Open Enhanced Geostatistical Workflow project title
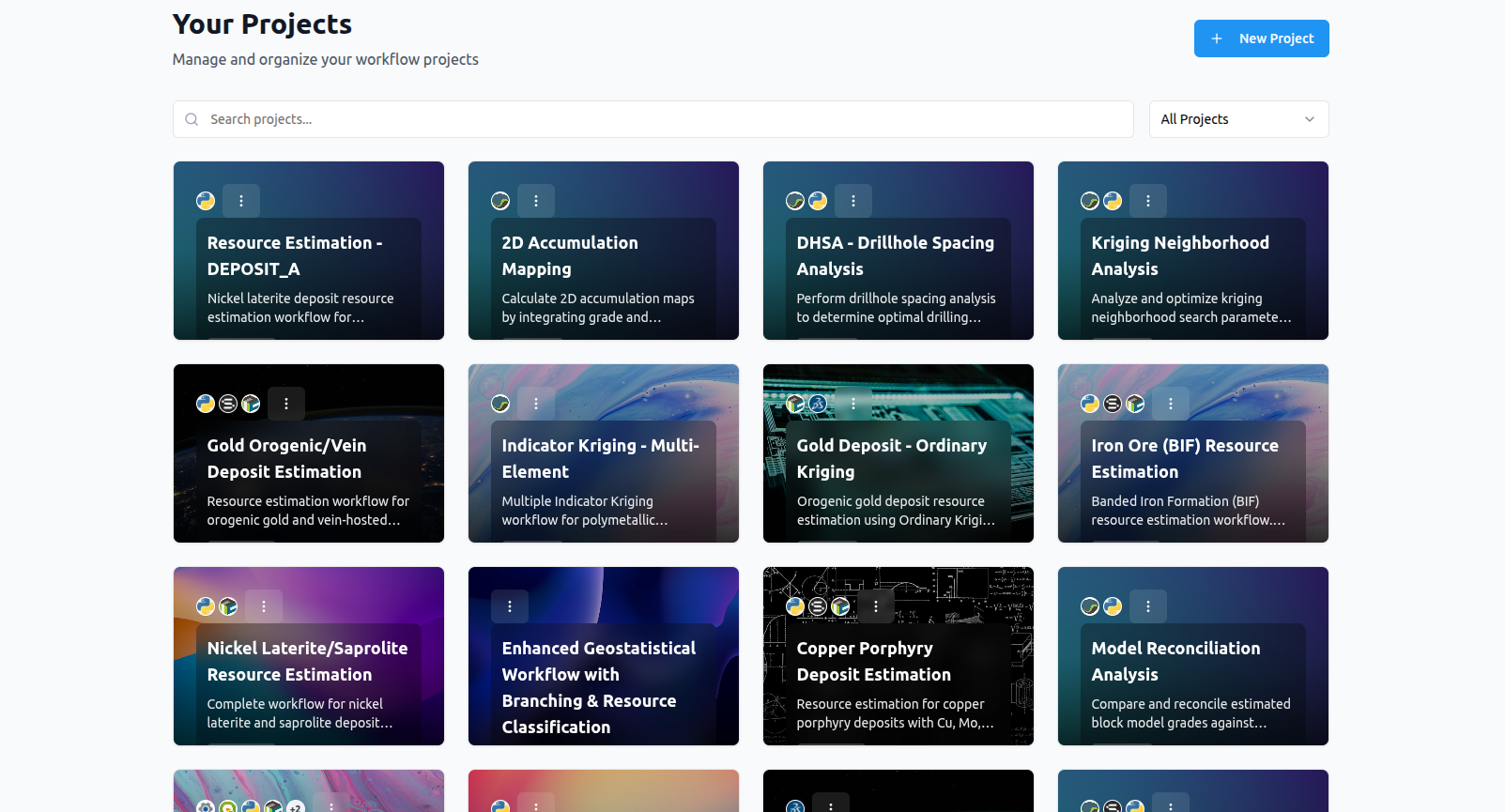1505x812 pixels. pos(599,687)
